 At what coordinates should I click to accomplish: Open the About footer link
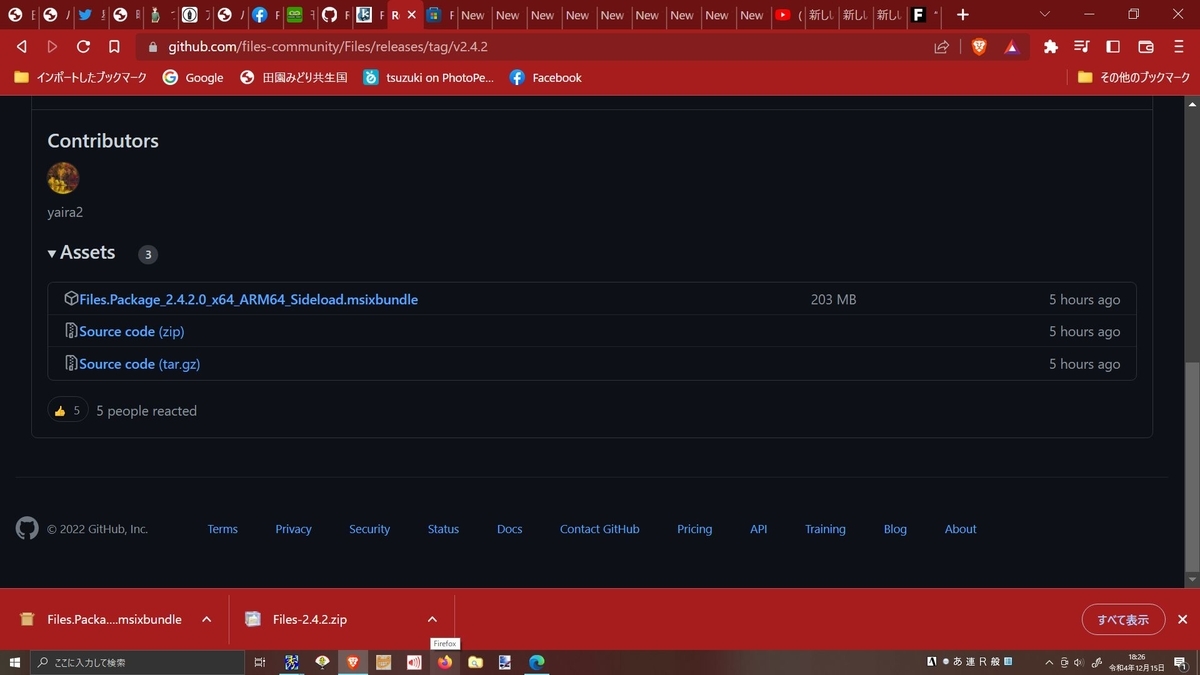[961, 529]
